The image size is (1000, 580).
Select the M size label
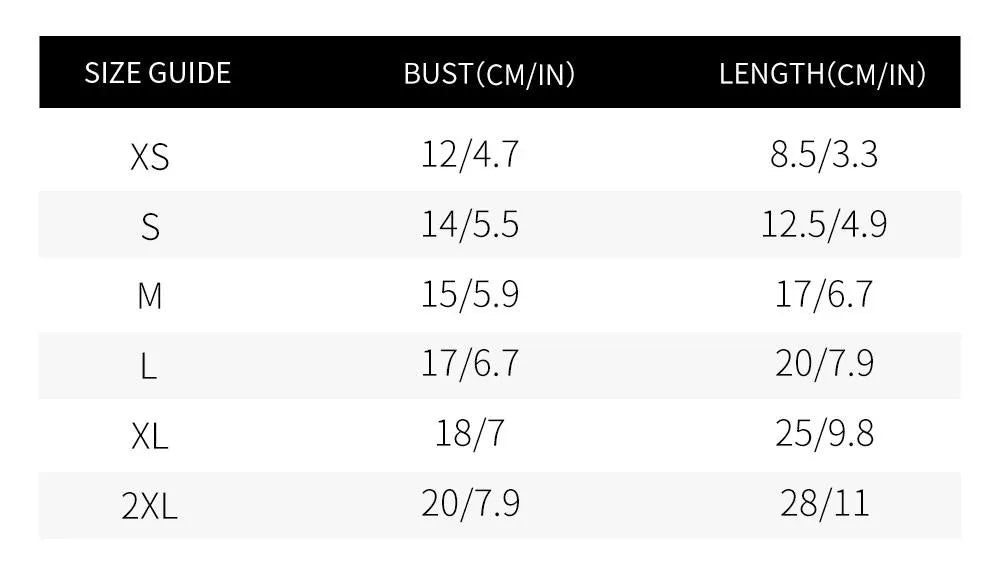click(x=150, y=296)
